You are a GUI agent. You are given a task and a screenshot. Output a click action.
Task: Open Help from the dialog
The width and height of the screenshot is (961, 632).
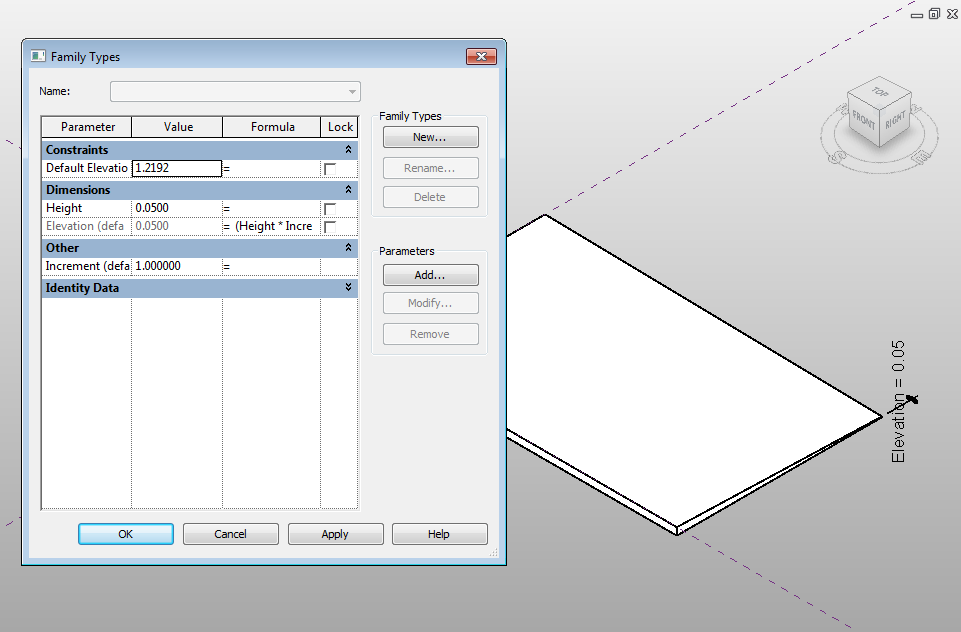439,534
